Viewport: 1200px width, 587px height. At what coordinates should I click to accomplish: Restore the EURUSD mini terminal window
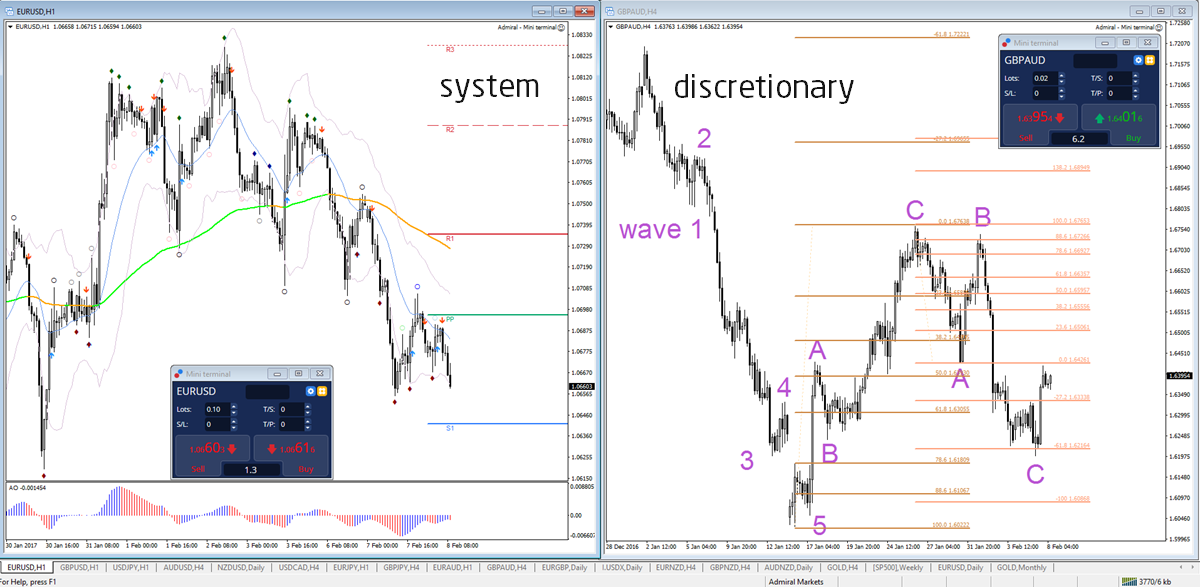(x=298, y=373)
